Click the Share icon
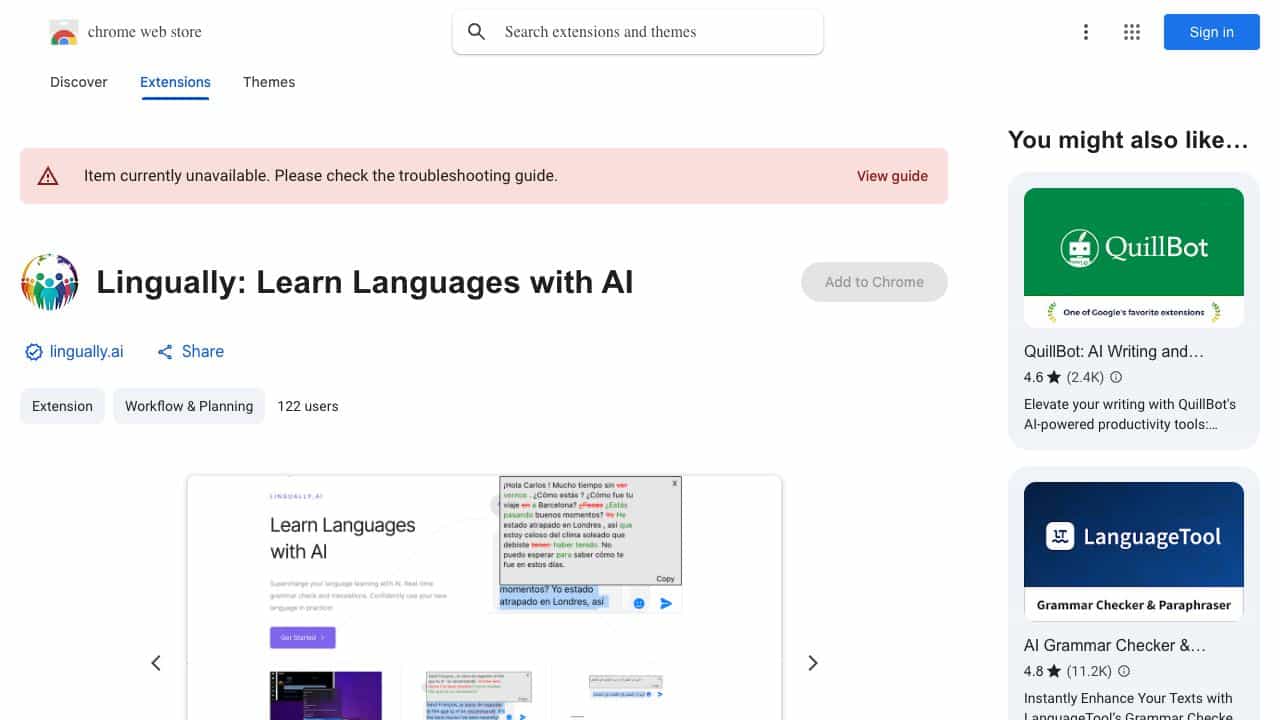 (x=166, y=352)
